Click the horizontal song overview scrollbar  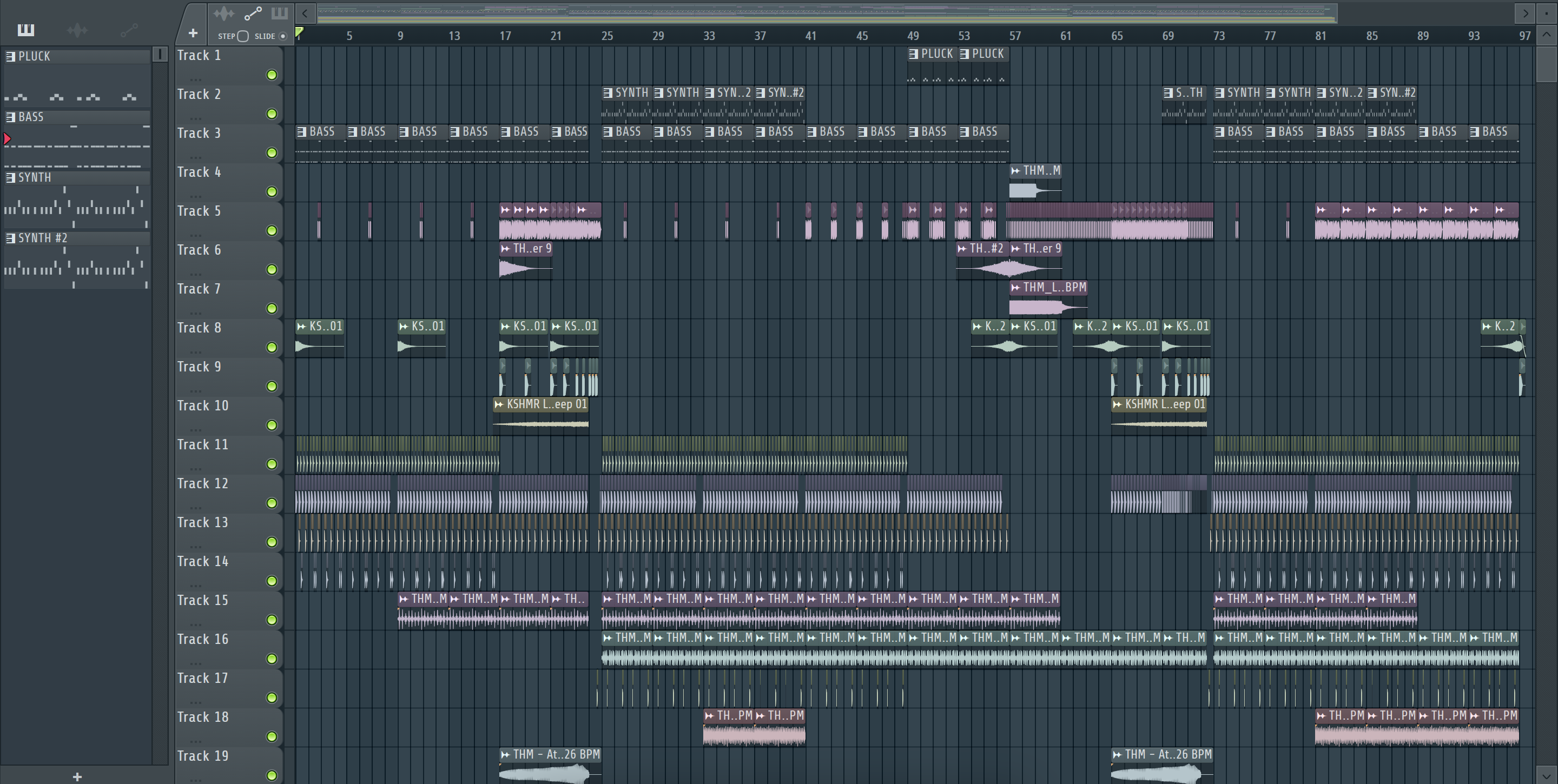(827, 12)
